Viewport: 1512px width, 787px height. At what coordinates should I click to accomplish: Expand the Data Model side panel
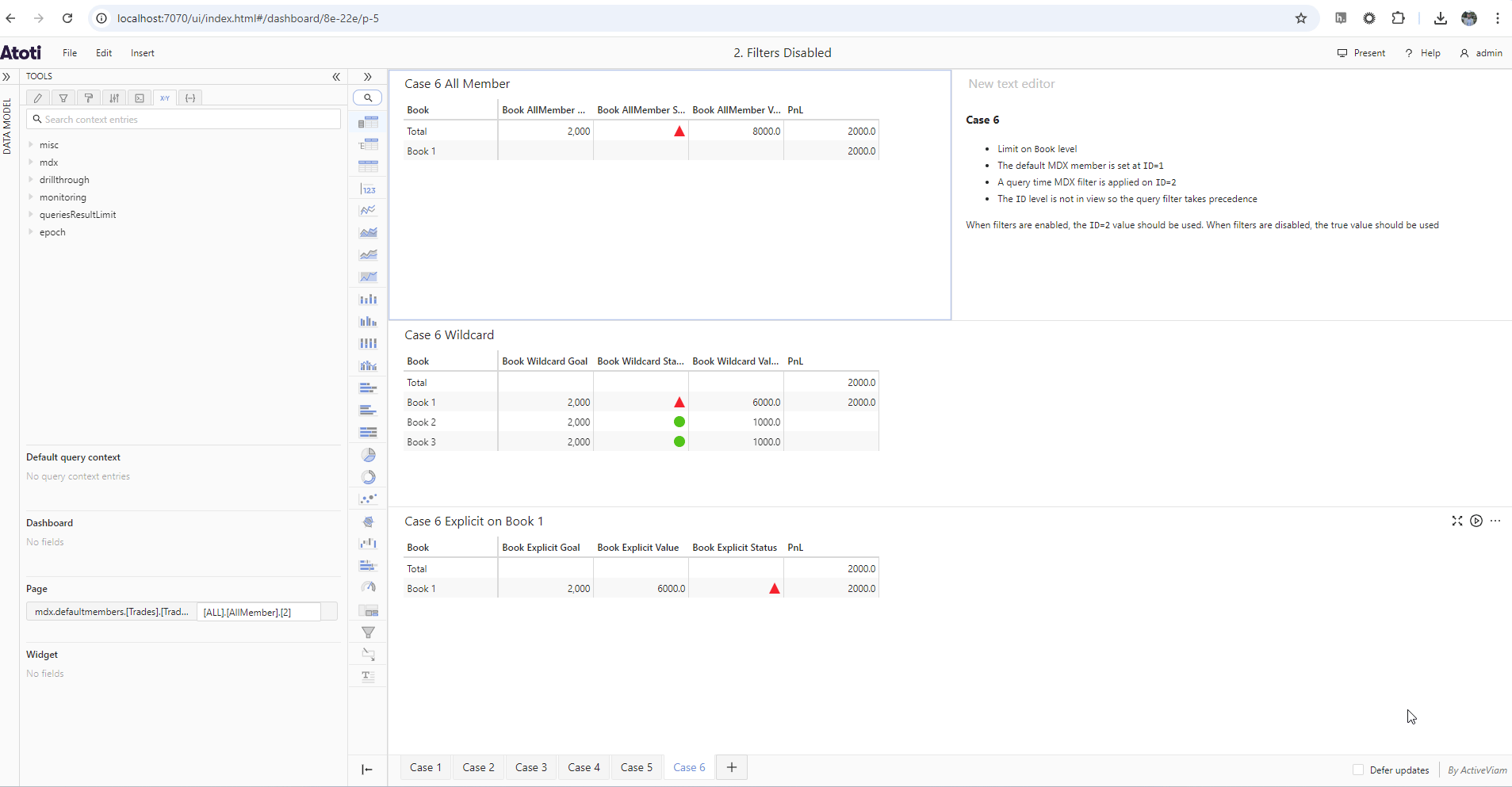[x=6, y=77]
